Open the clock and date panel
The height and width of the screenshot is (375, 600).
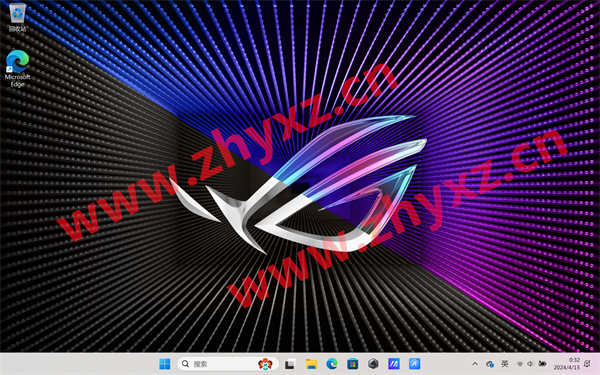(566, 364)
